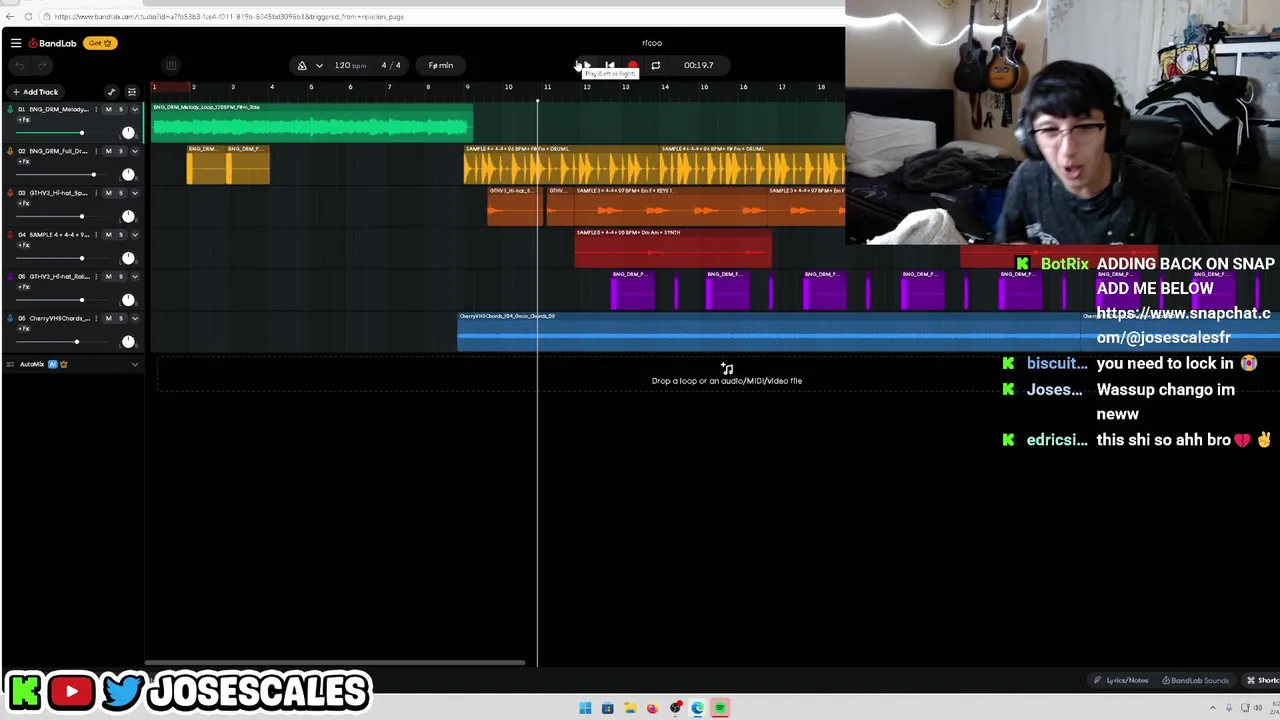Click the automation icon beside Add Track
This screenshot has width=1280, height=720.
click(x=111, y=92)
